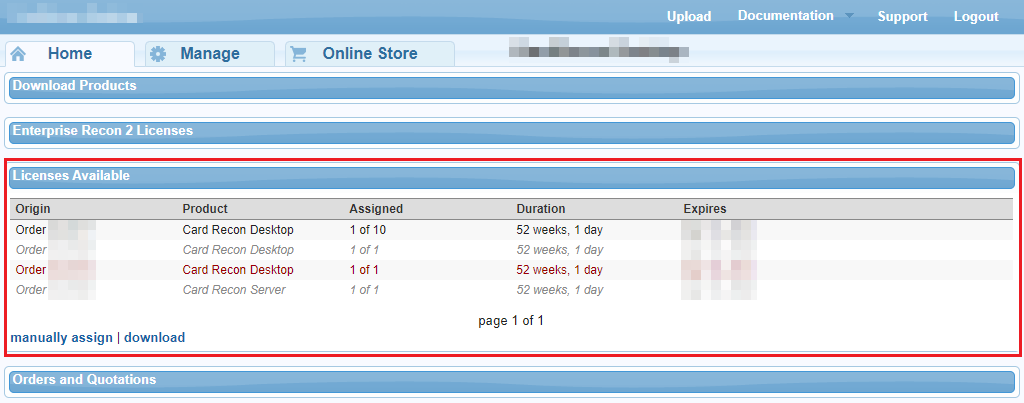This screenshot has height=403, width=1024.
Task: Click the Manage gear icon
Action: tap(157, 54)
